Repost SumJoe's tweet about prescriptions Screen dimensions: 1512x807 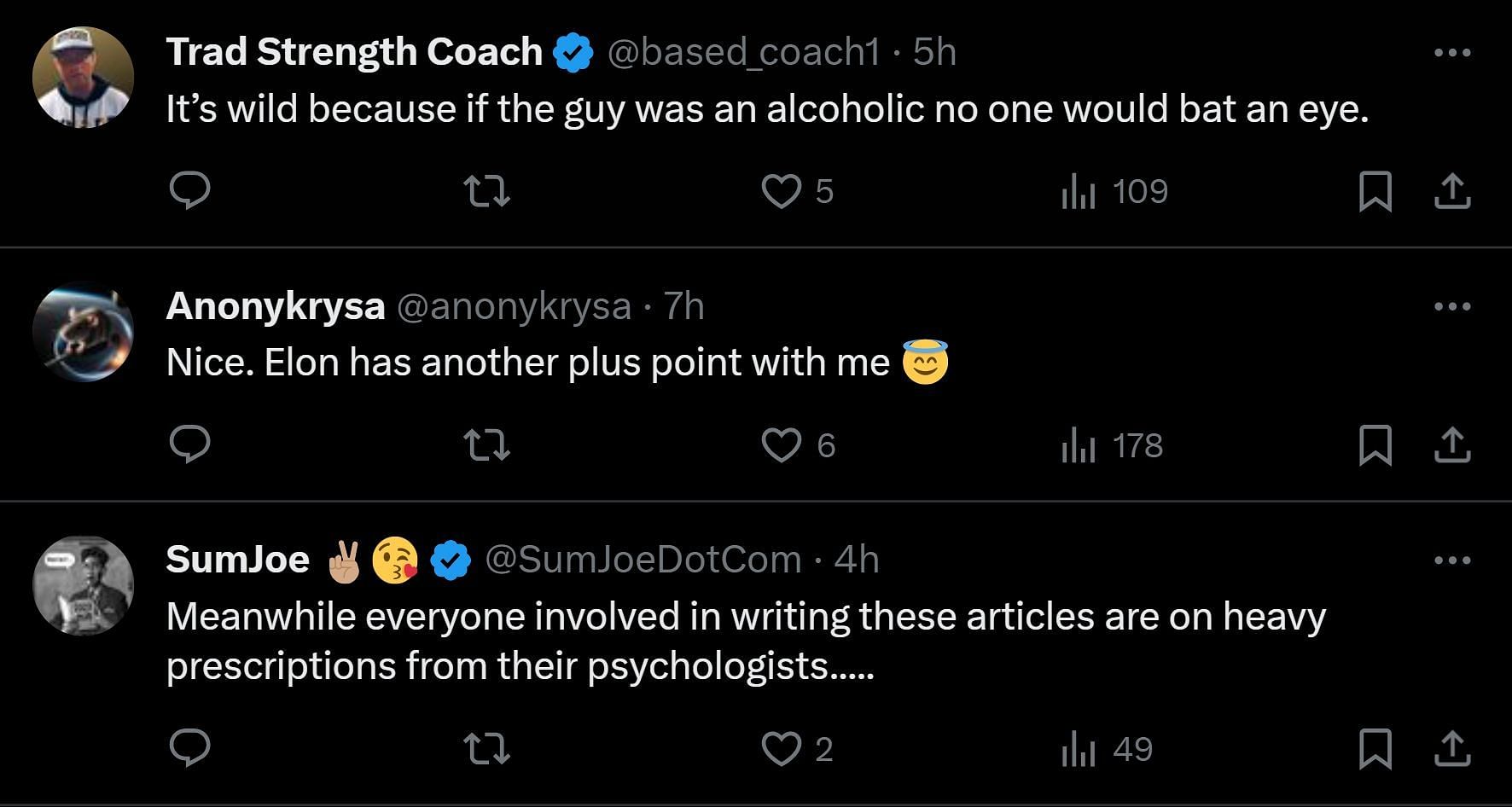[x=486, y=749]
